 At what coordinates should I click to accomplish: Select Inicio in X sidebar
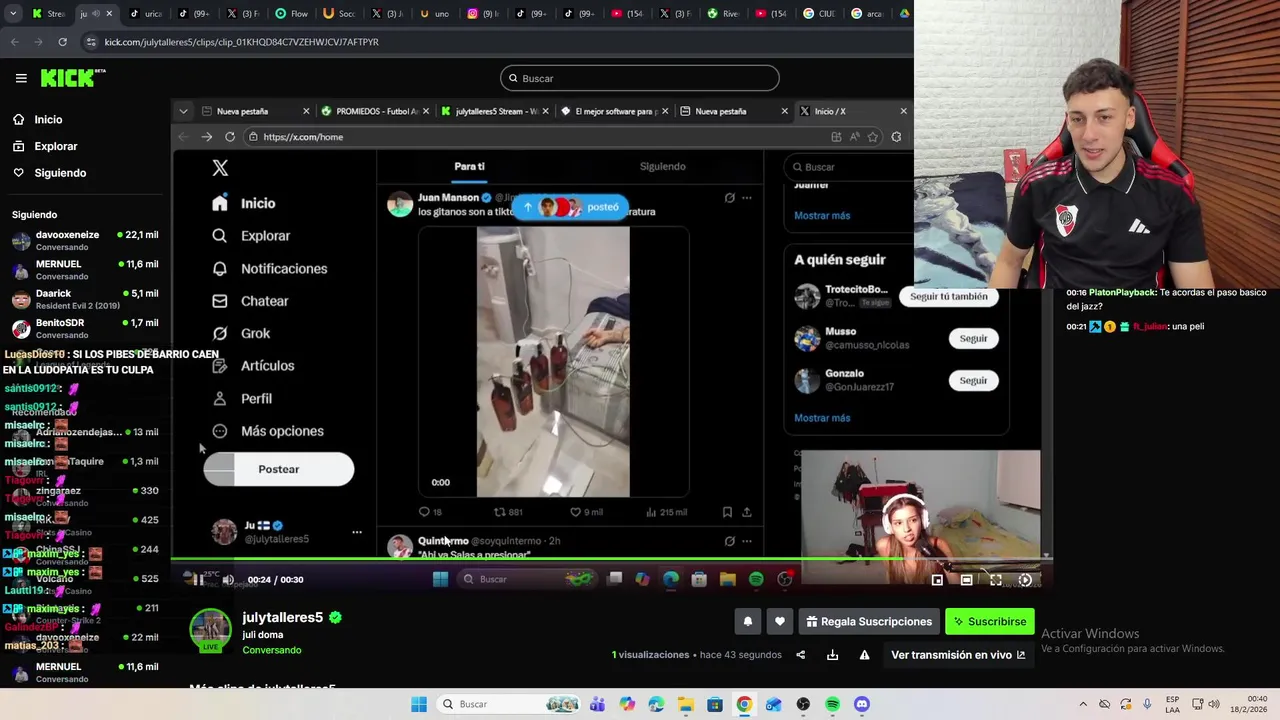(246, 203)
